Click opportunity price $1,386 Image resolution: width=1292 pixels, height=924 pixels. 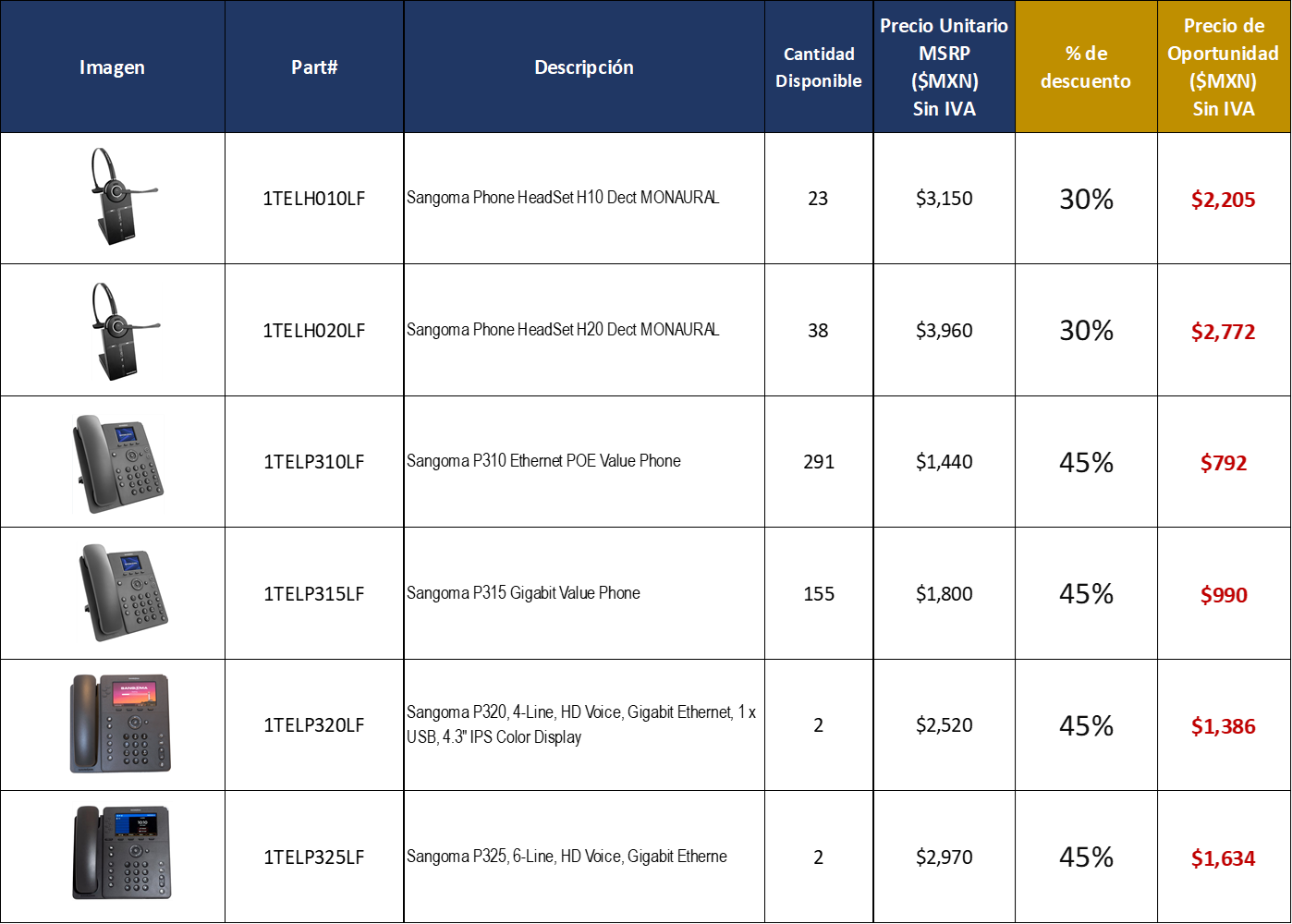[x=1223, y=726]
